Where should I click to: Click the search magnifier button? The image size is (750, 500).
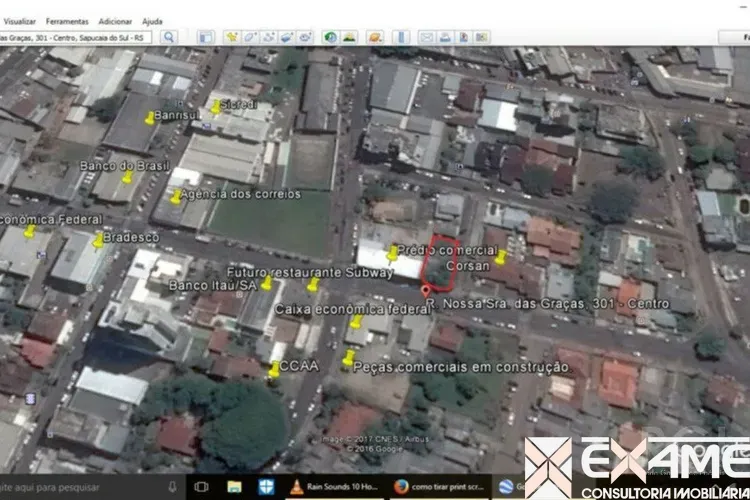169,37
